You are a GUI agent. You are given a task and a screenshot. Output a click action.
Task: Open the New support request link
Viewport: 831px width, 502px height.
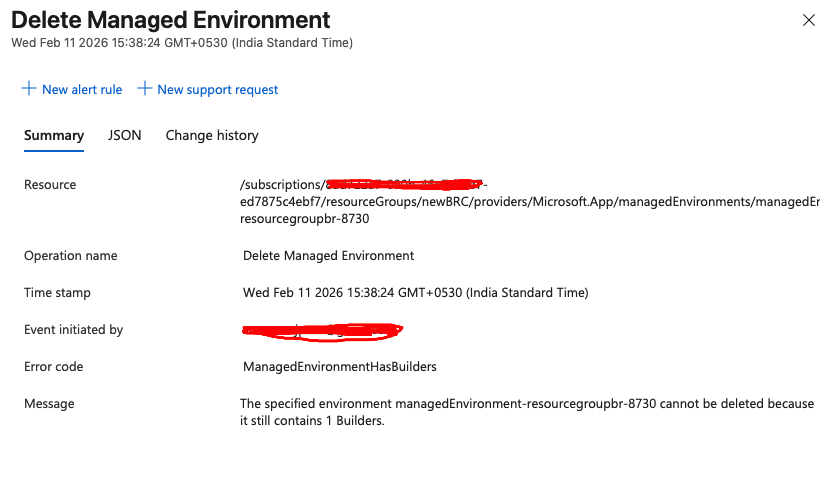coord(217,90)
